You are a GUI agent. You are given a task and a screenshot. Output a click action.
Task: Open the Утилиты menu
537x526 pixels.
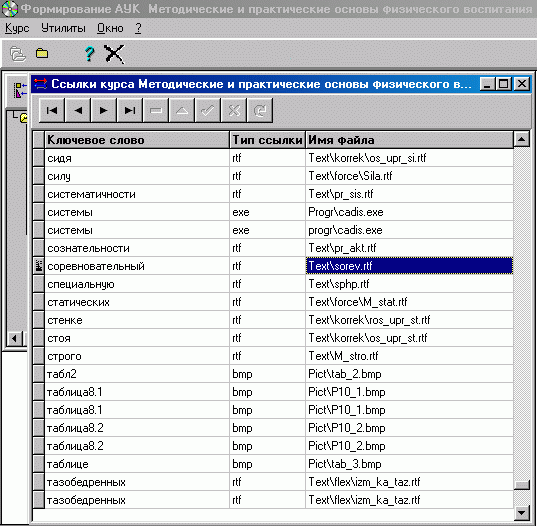(x=63, y=28)
